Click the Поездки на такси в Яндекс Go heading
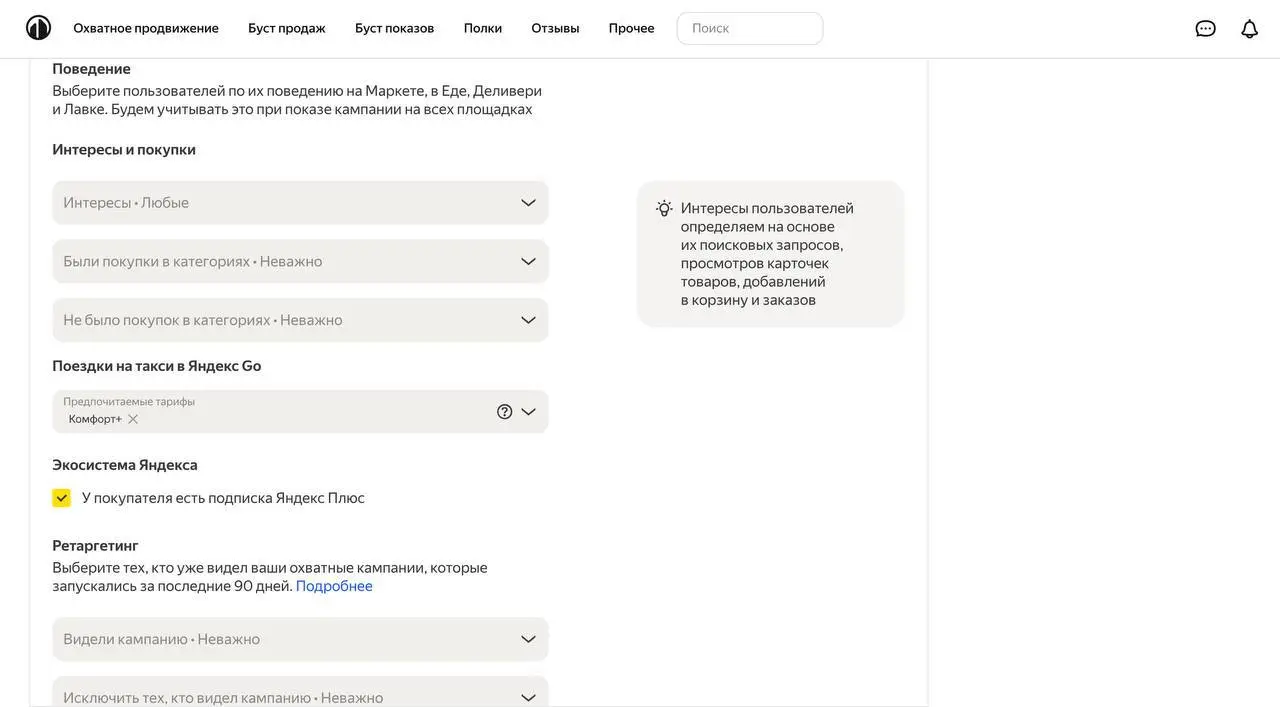Image resolution: width=1280 pixels, height=707 pixels. [x=157, y=366]
